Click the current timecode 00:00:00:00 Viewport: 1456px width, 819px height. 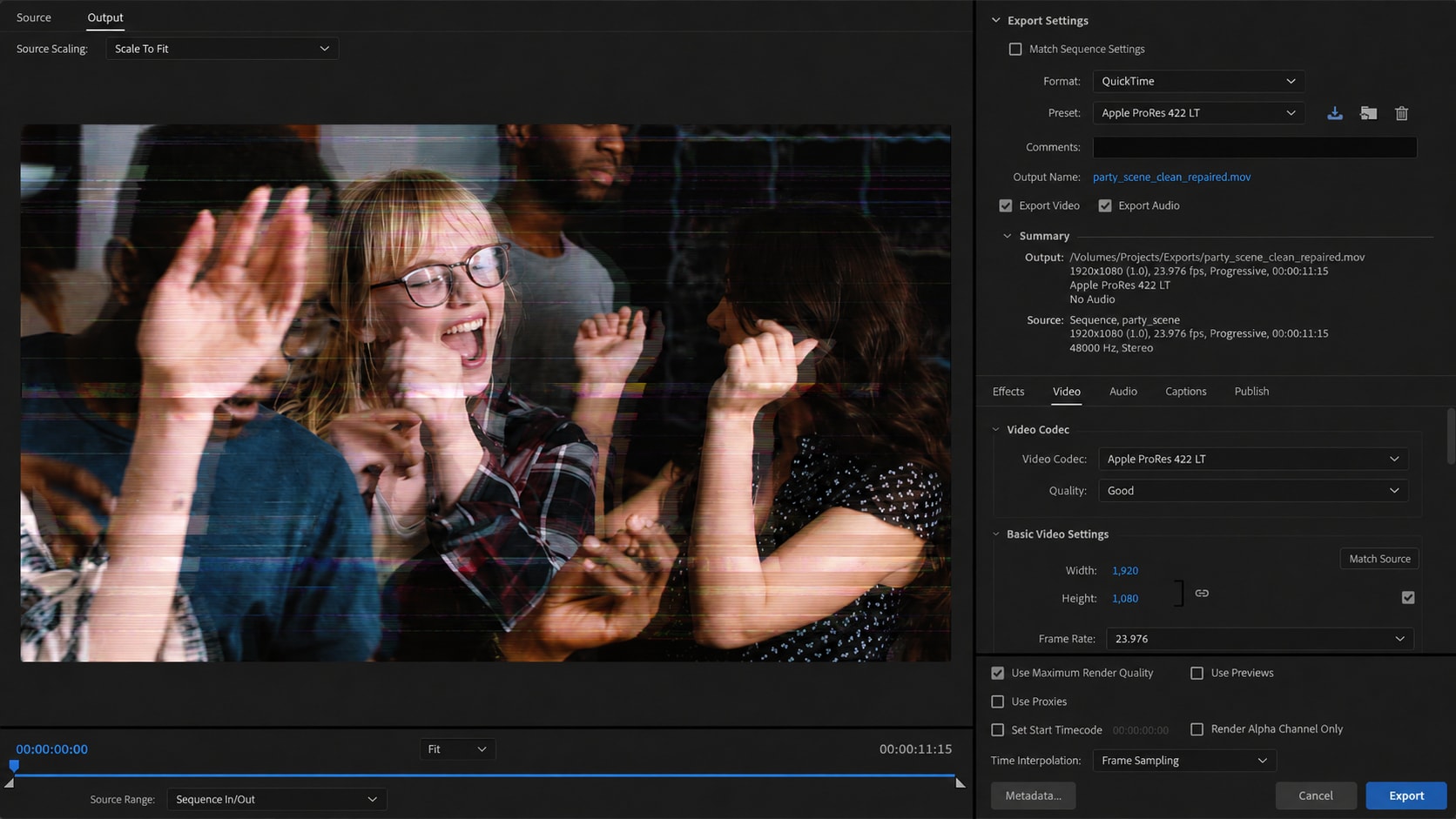click(51, 749)
